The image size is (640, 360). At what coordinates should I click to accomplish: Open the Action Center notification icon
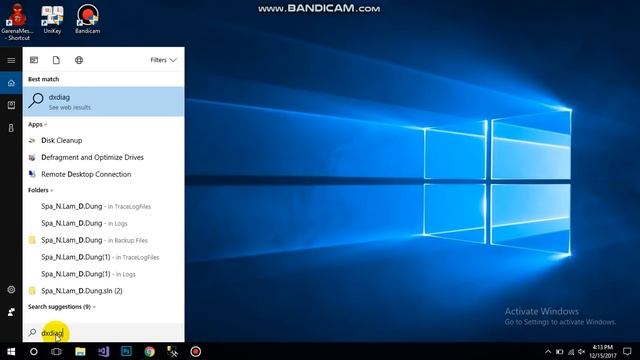pos(627,351)
